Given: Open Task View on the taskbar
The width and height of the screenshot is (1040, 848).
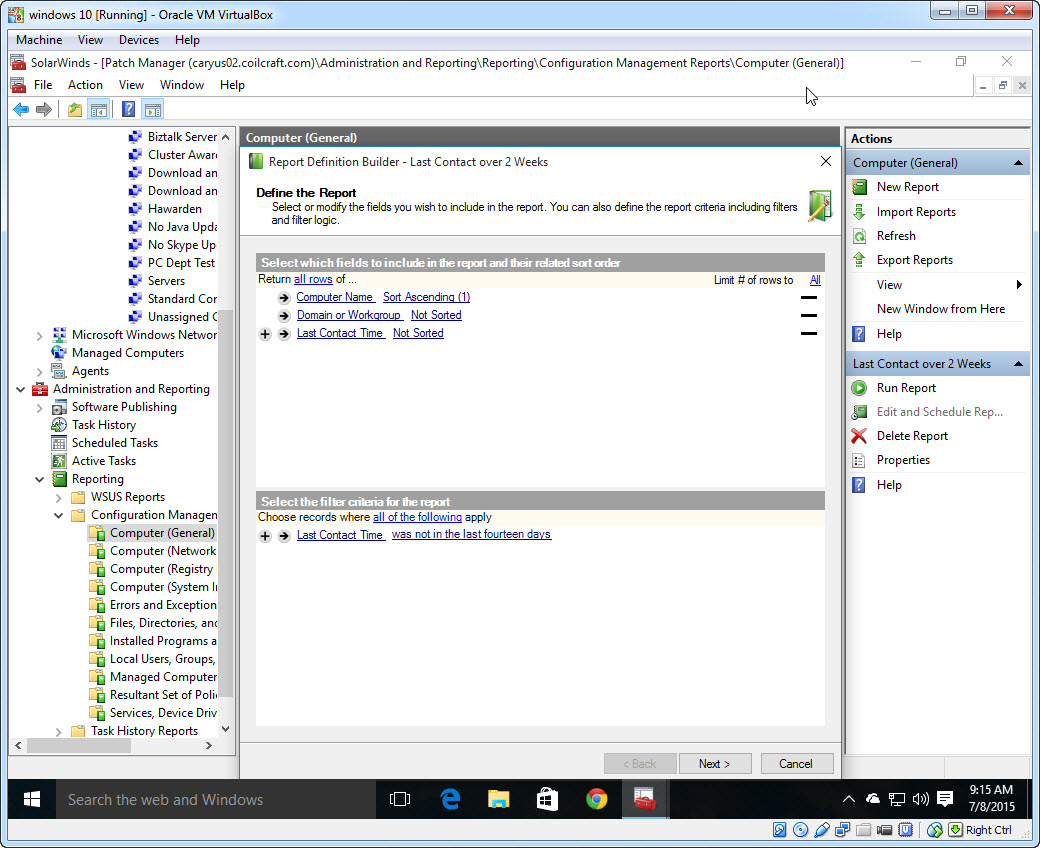Looking at the screenshot, I should click(400, 799).
